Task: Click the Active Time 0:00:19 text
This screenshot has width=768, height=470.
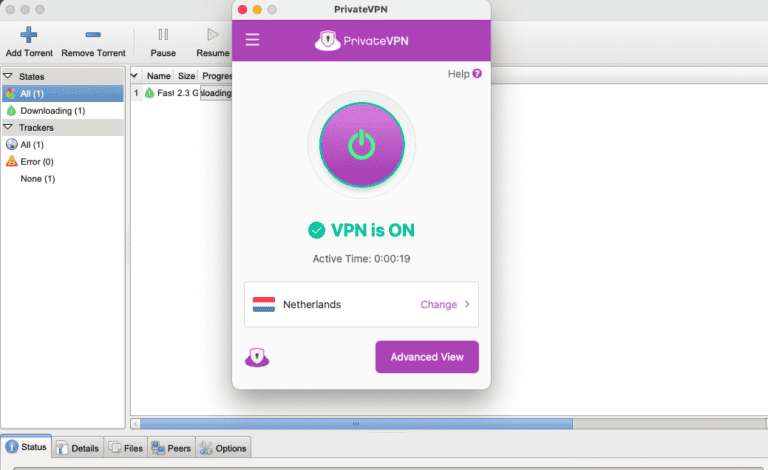Action: click(x=361, y=258)
